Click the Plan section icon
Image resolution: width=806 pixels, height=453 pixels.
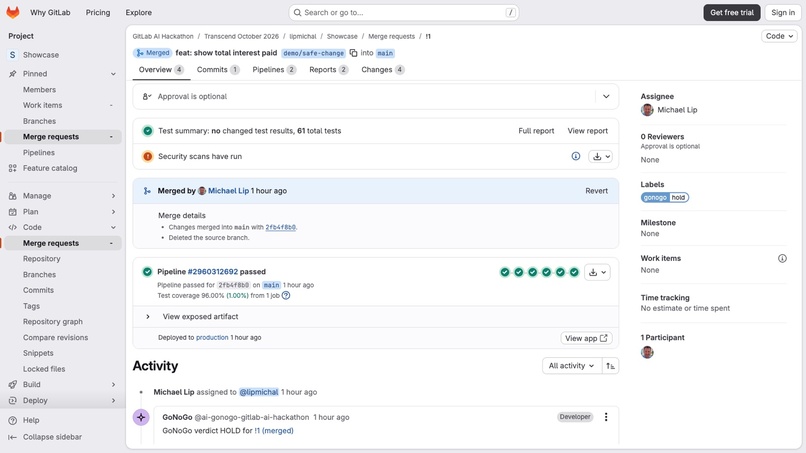[x=13, y=212]
